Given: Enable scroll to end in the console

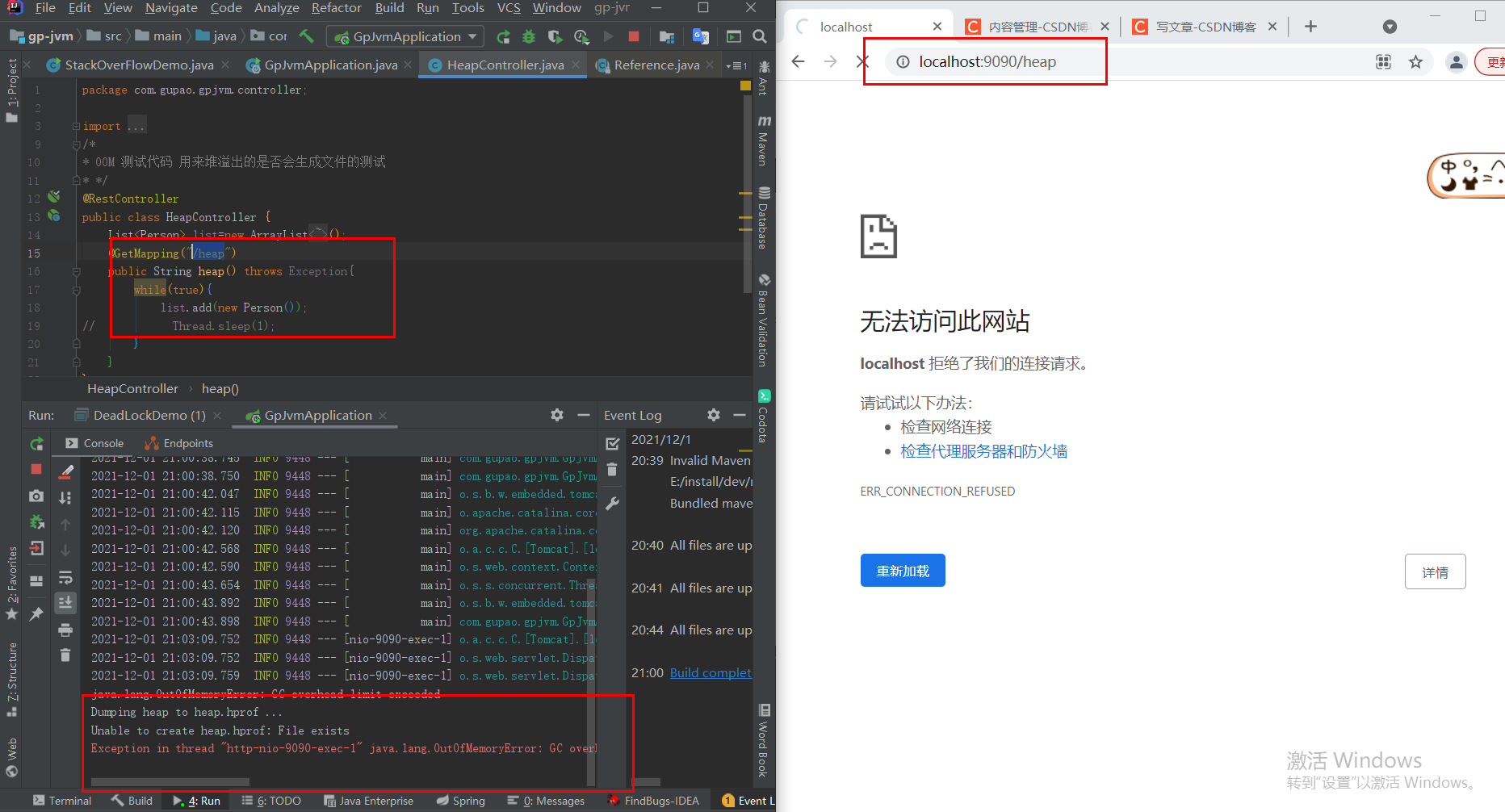Looking at the screenshot, I should point(66,602).
